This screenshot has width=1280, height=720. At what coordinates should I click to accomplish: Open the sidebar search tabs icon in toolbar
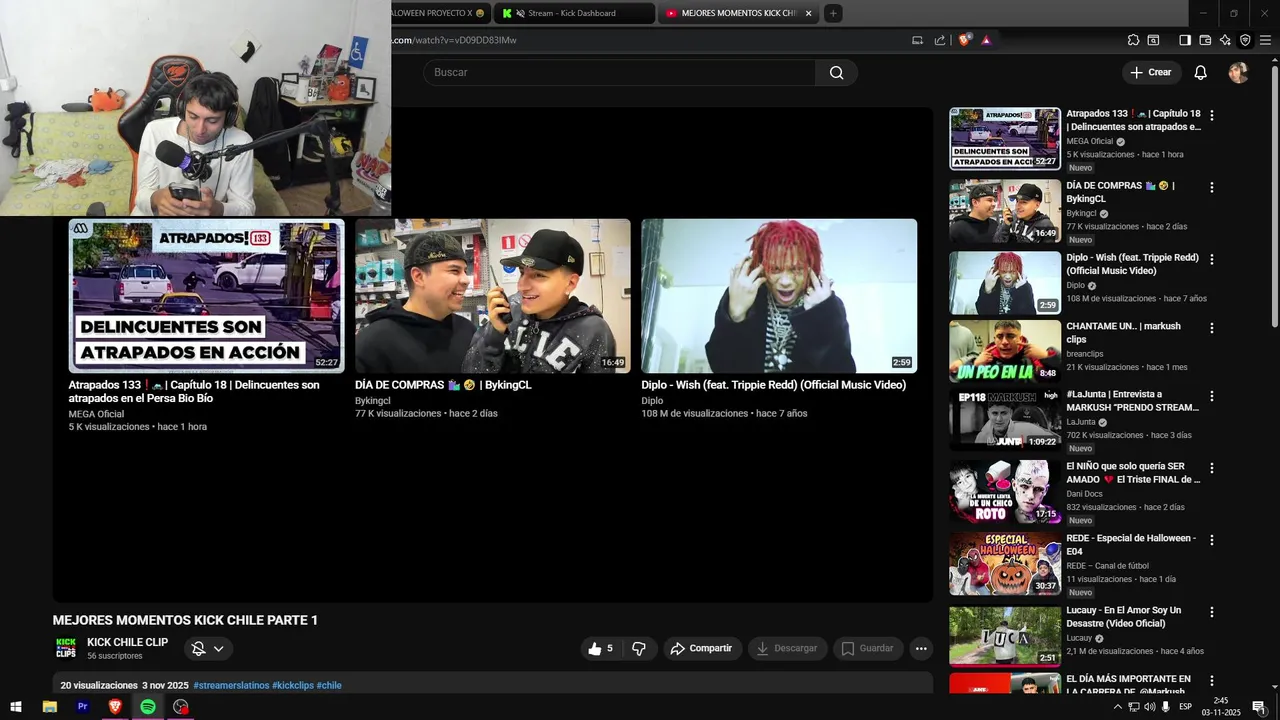[x=1153, y=40]
